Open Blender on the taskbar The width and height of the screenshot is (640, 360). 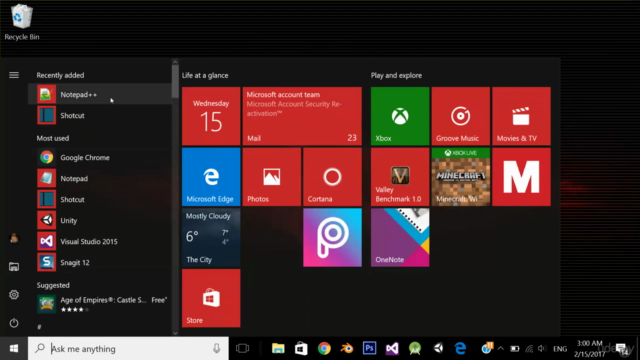pos(347,349)
